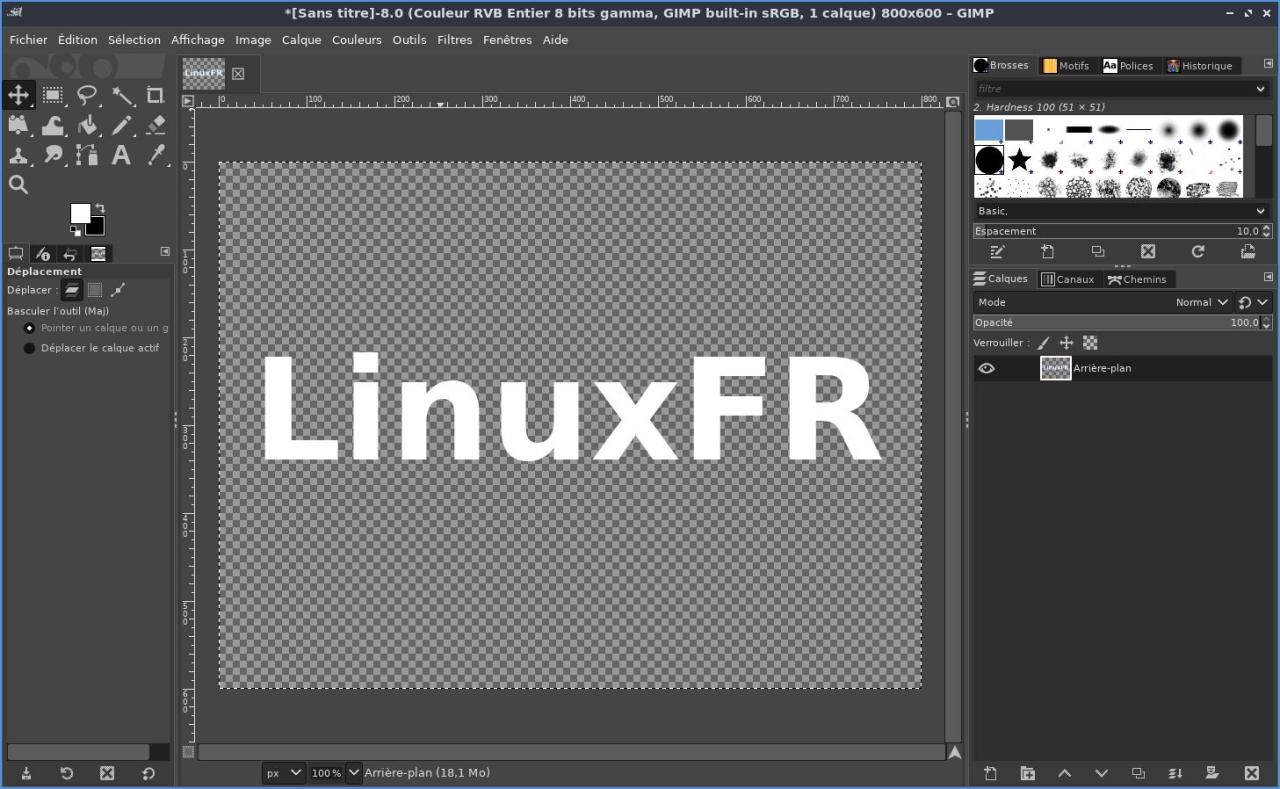This screenshot has width=1280, height=789.
Task: Open the Tool Options tab
Action: (x=16, y=253)
